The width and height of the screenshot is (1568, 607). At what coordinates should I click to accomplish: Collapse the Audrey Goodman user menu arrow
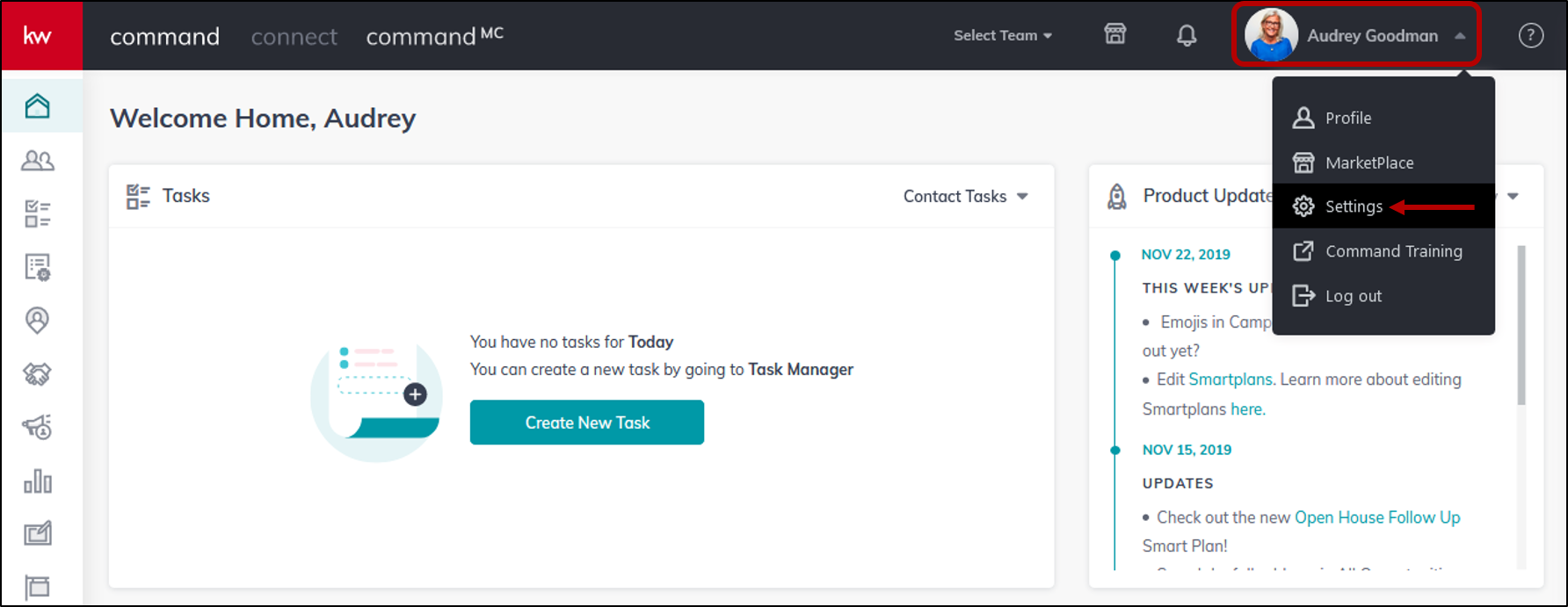pos(1460,36)
